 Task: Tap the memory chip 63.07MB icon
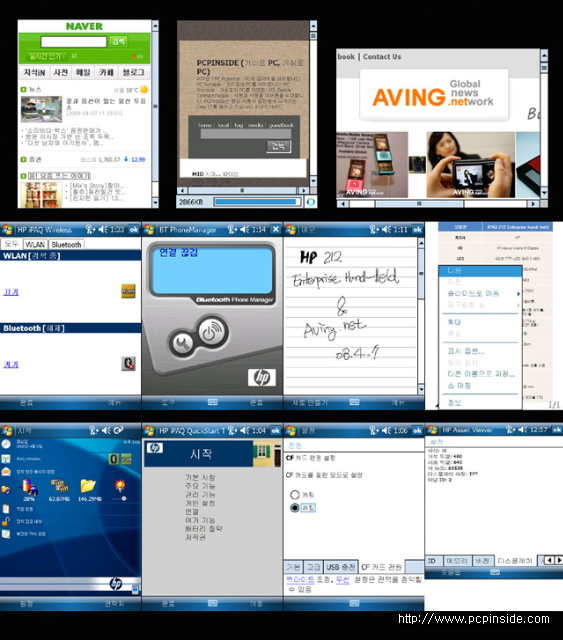59,487
